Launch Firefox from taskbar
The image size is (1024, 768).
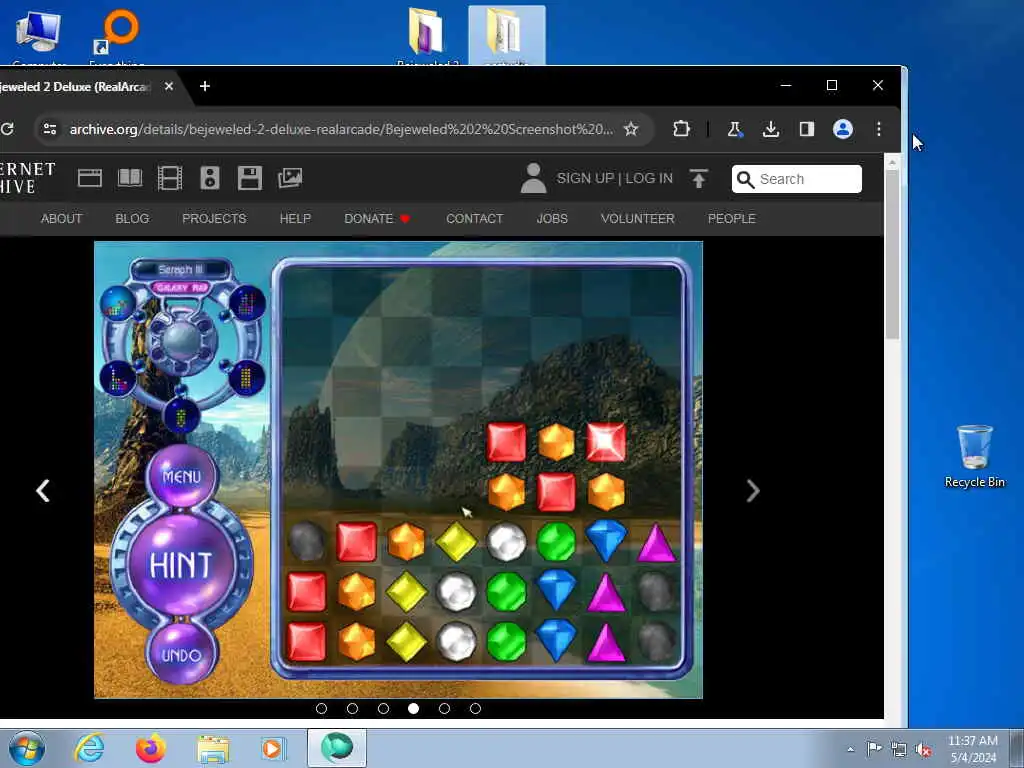(x=151, y=748)
